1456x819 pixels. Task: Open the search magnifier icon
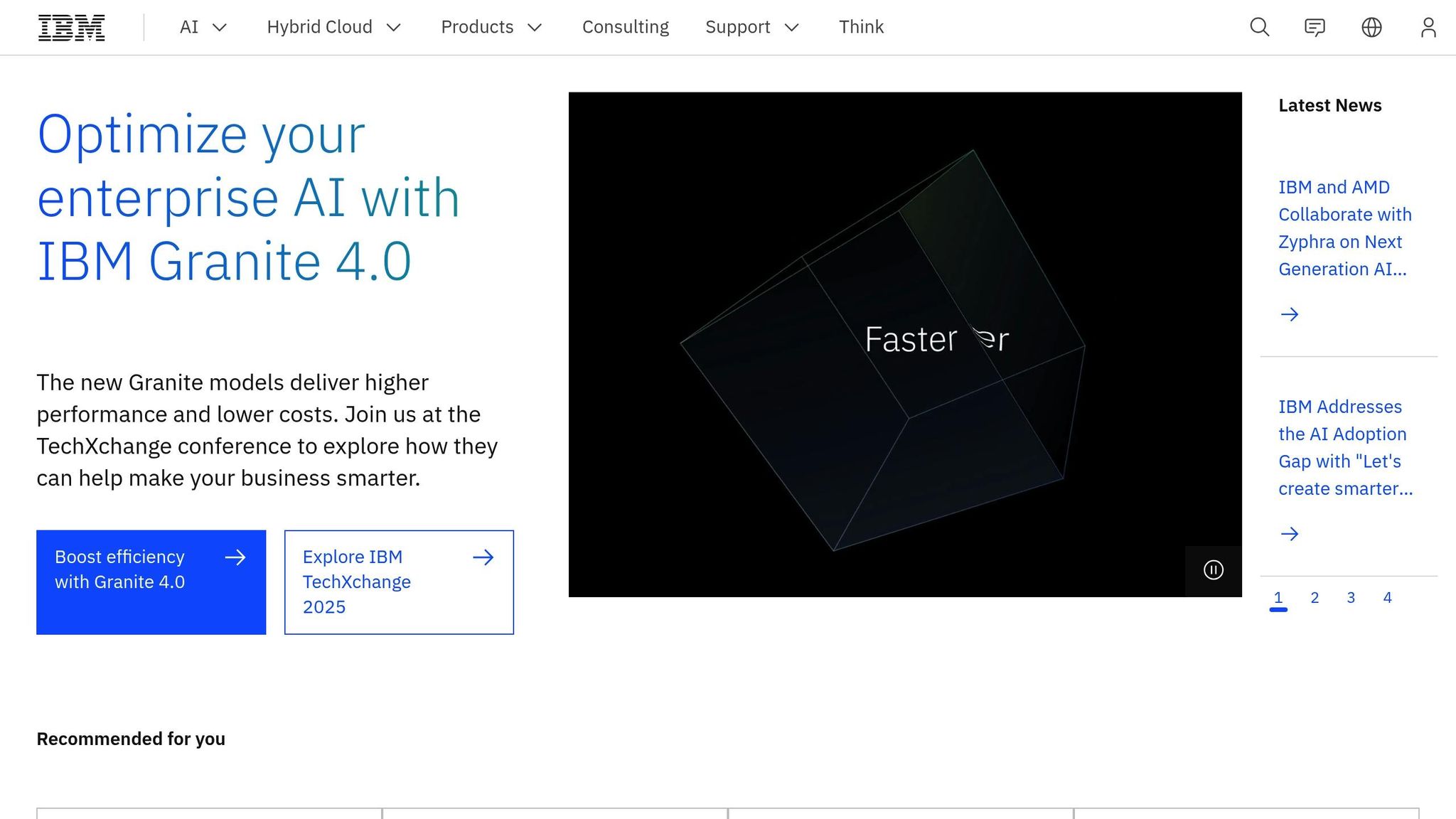[1259, 28]
